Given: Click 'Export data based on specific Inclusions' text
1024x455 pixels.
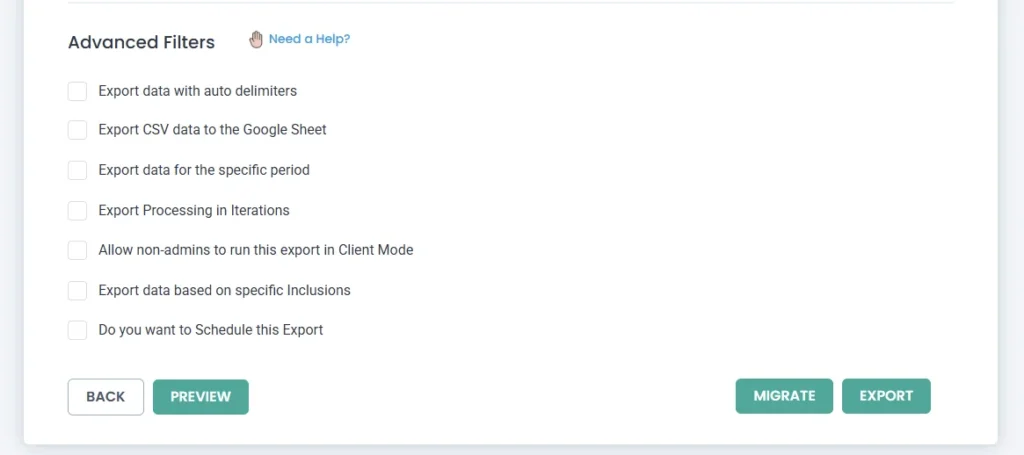Looking at the screenshot, I should (224, 291).
